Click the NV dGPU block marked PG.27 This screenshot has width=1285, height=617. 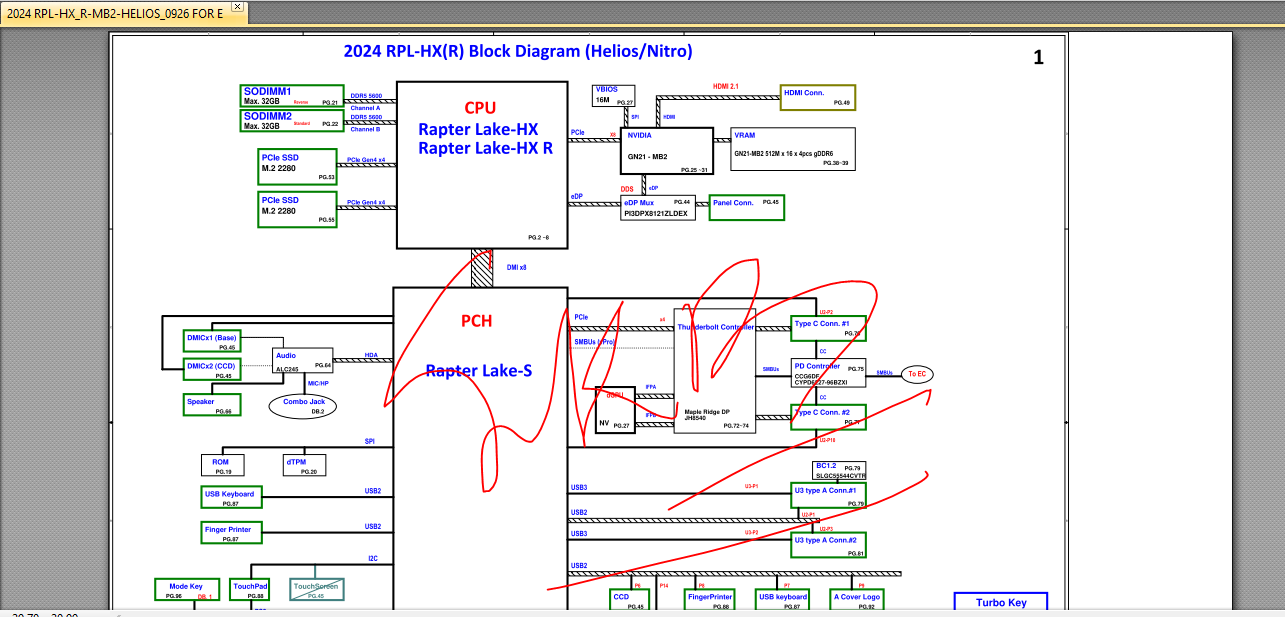(615, 410)
